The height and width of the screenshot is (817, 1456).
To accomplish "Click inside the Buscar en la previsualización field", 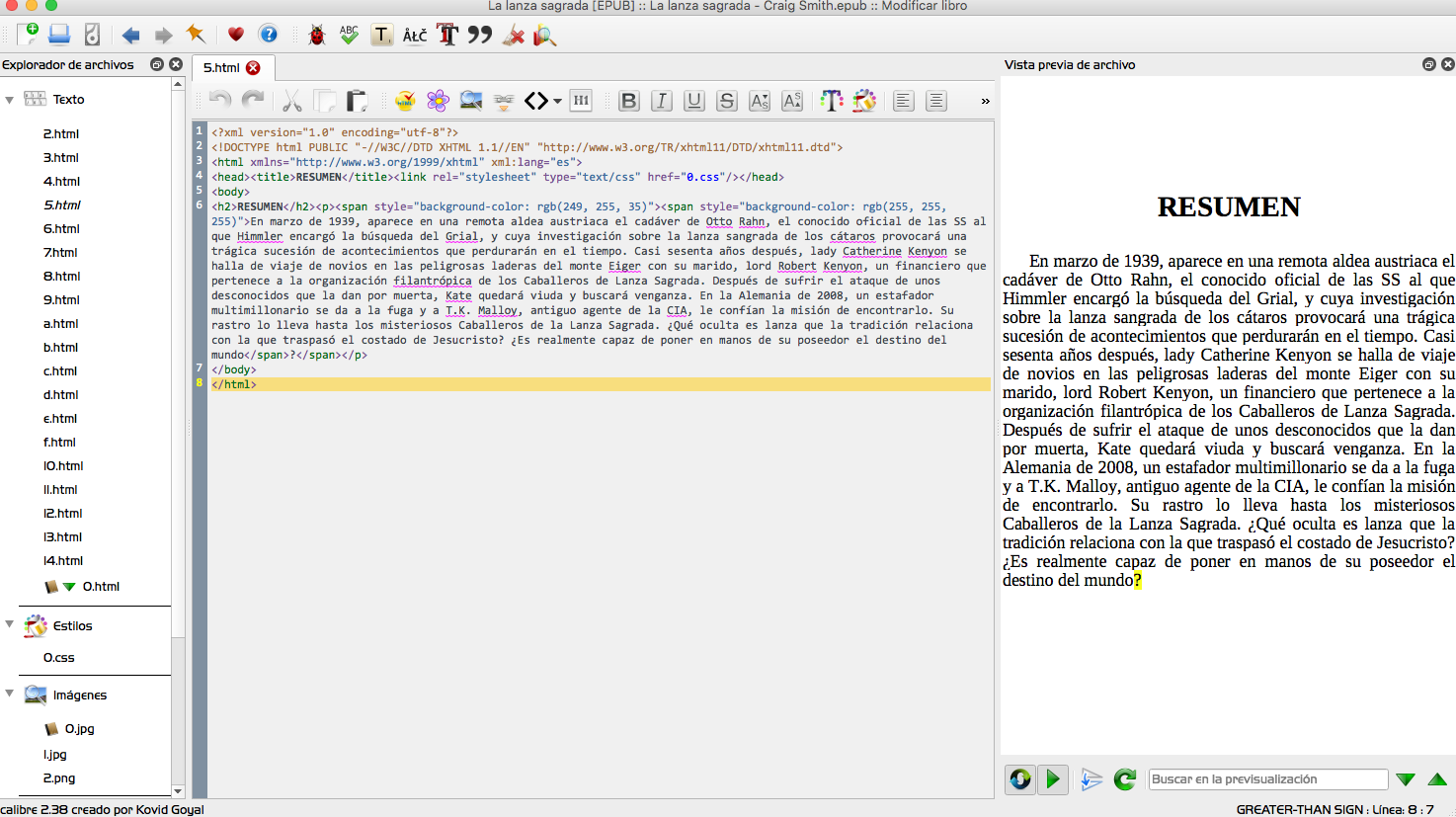I will (x=1267, y=779).
